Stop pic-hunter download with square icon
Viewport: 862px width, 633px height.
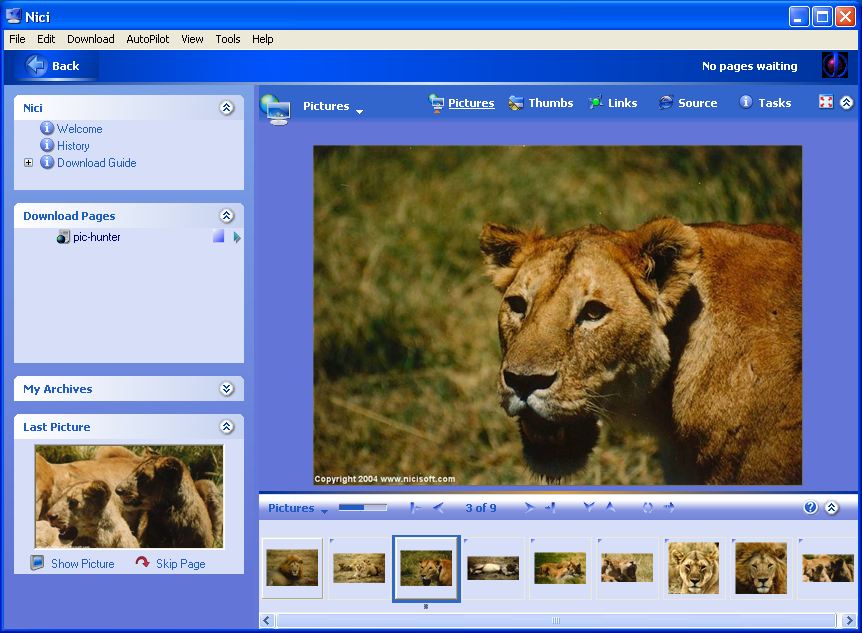point(218,236)
